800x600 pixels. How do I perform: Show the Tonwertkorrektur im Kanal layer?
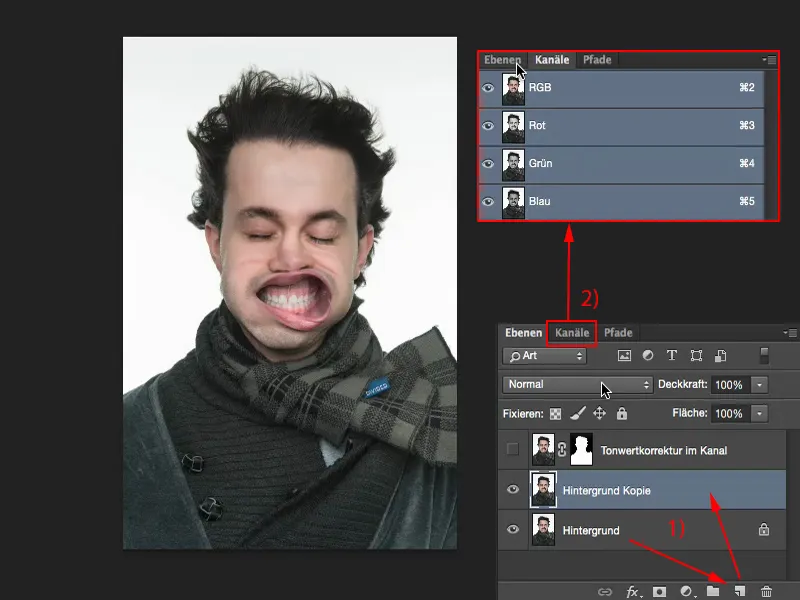(513, 449)
